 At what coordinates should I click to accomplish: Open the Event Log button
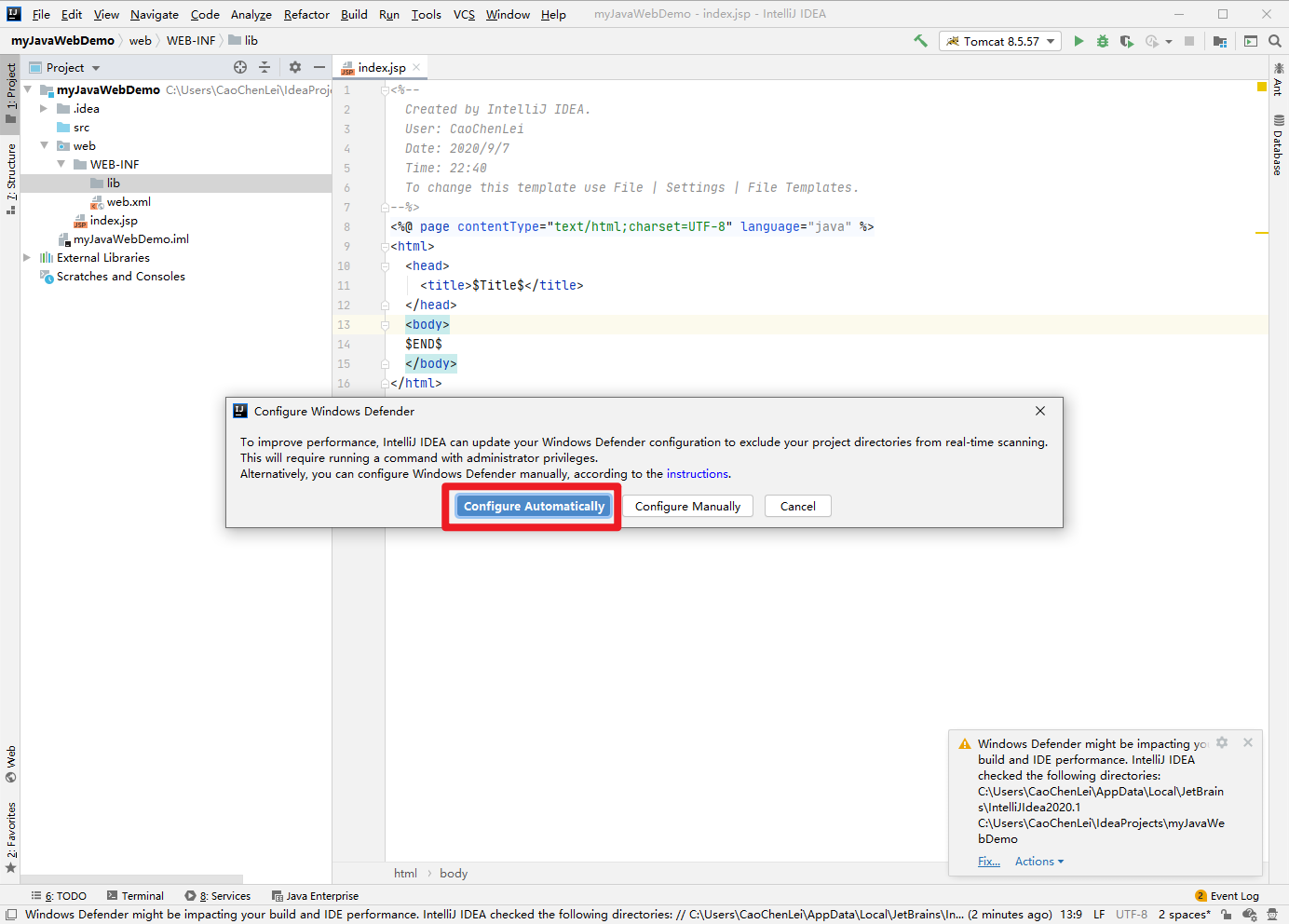tap(1227, 896)
